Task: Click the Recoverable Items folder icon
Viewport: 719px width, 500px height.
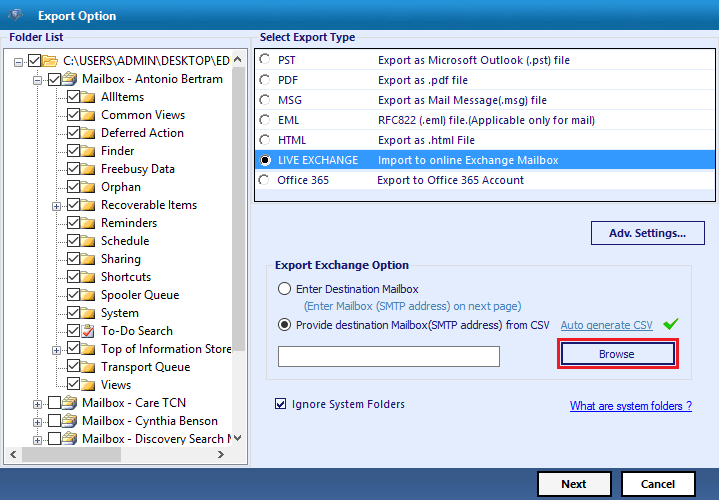Action: click(88, 205)
